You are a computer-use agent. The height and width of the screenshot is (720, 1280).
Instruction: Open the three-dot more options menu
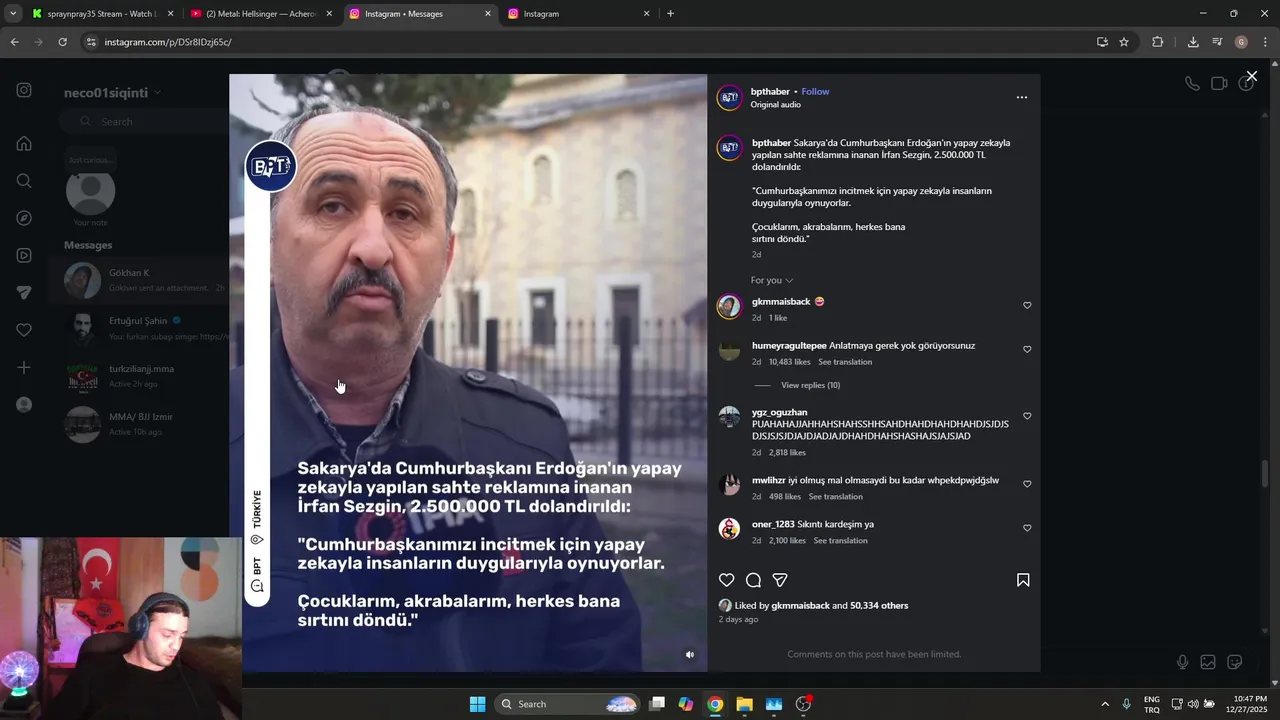coord(1022,97)
